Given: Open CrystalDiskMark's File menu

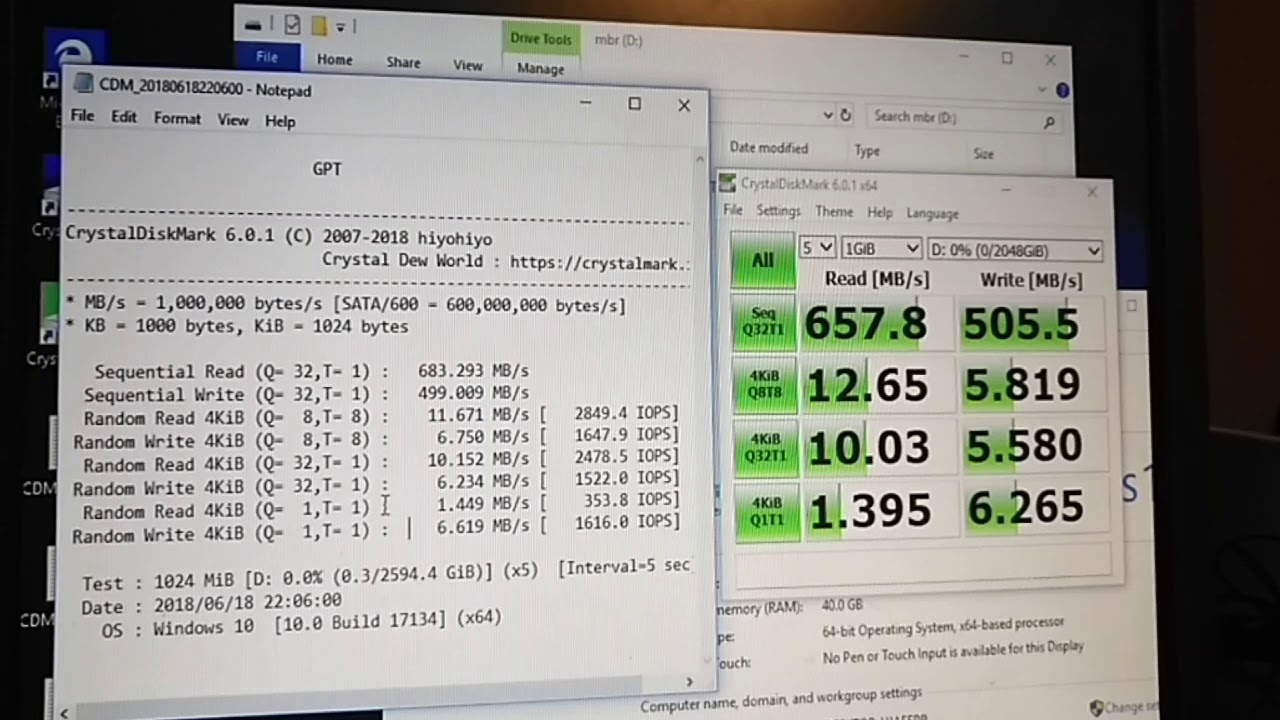Looking at the screenshot, I should 733,210.
